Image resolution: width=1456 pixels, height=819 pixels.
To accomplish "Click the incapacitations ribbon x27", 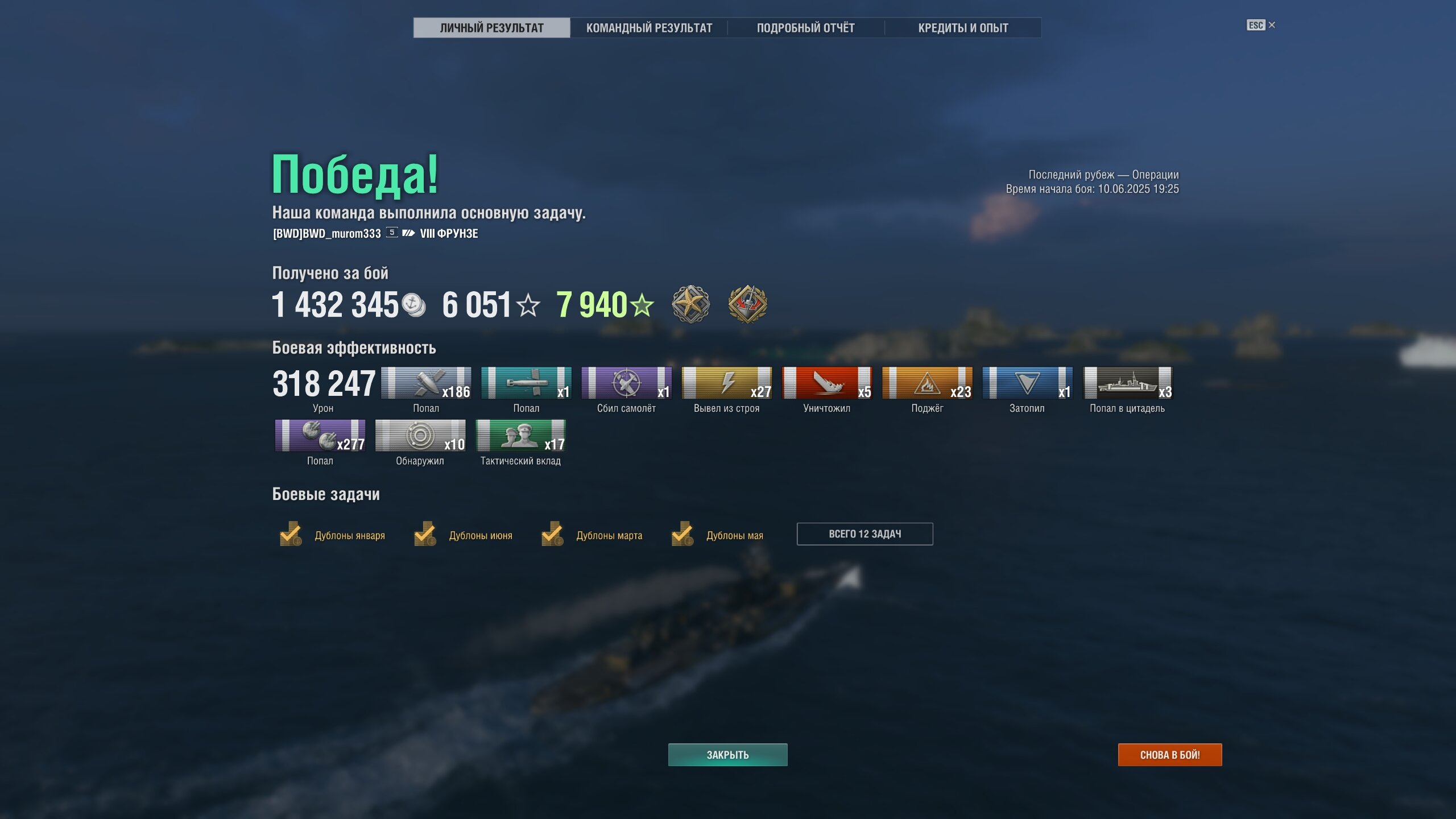I will [727, 383].
